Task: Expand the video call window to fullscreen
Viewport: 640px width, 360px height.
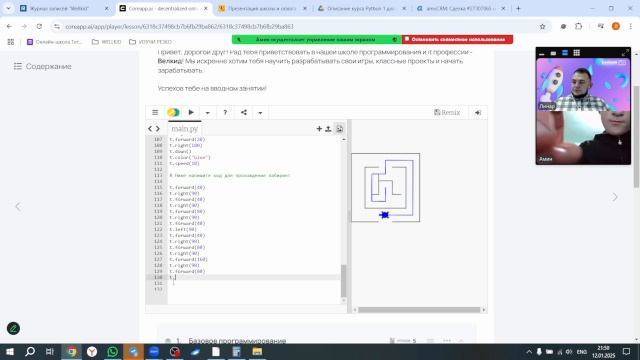Action: click(x=625, y=53)
